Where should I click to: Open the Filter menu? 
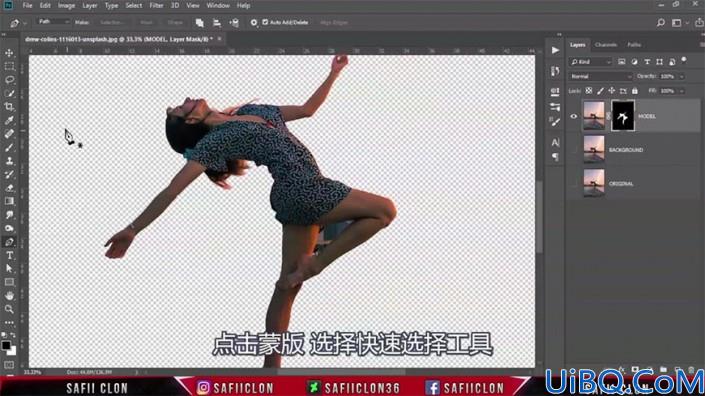click(x=156, y=5)
